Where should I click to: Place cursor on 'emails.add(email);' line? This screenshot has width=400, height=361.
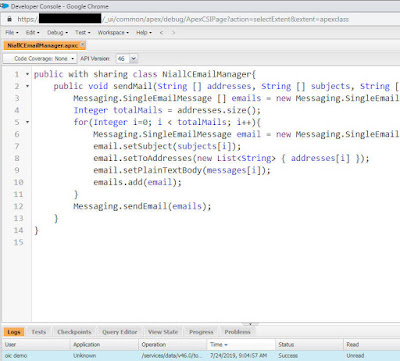tap(137, 182)
